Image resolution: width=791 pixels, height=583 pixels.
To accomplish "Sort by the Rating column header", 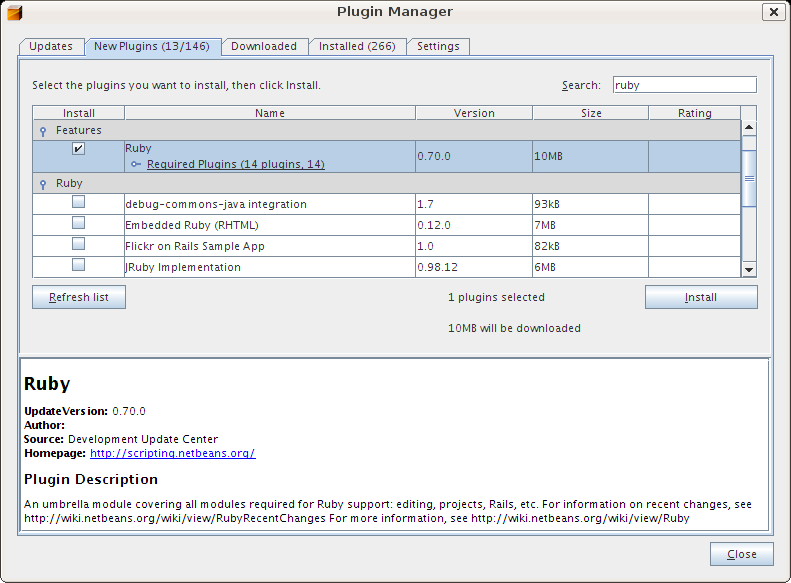I will (695, 113).
